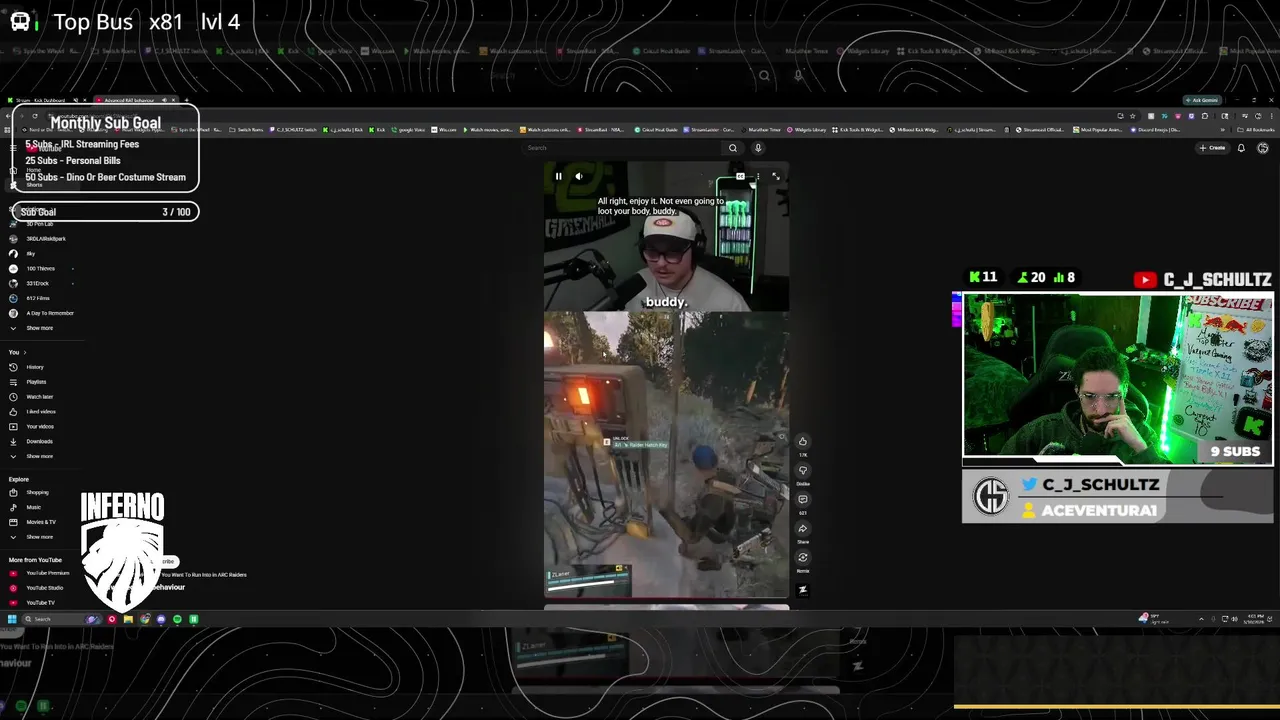Image resolution: width=1280 pixels, height=720 pixels.
Task: Open Discord from taskbar
Action: click(161, 619)
